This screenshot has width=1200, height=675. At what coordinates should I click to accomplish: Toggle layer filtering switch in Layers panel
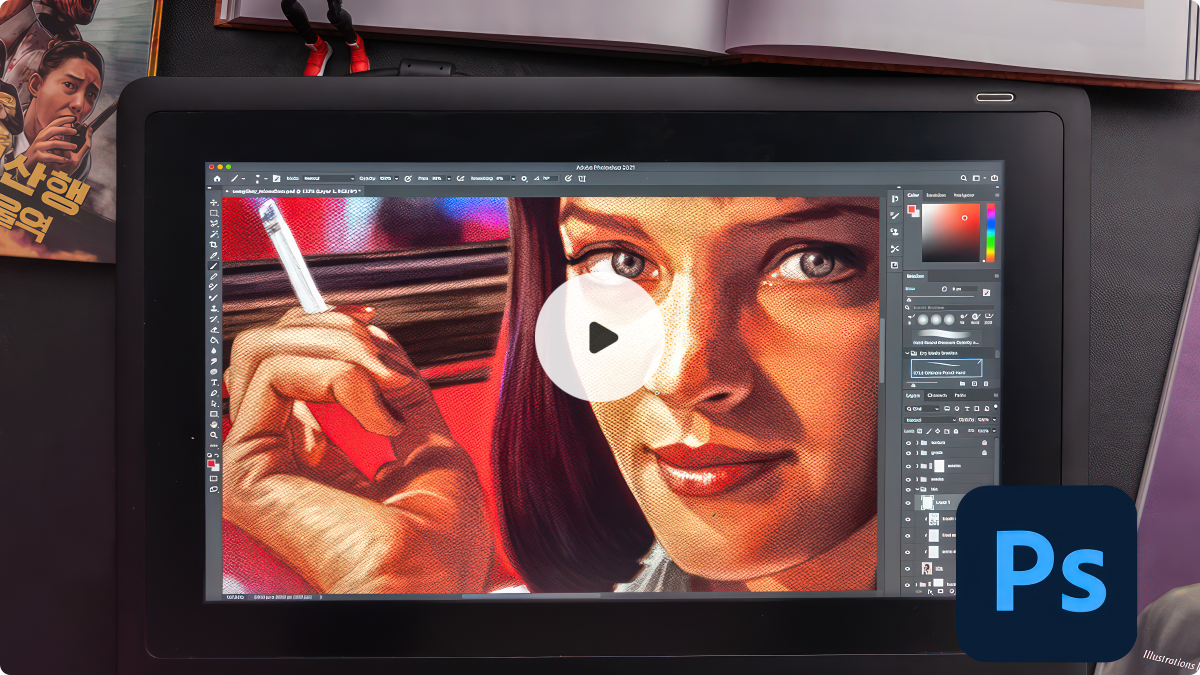coord(996,406)
